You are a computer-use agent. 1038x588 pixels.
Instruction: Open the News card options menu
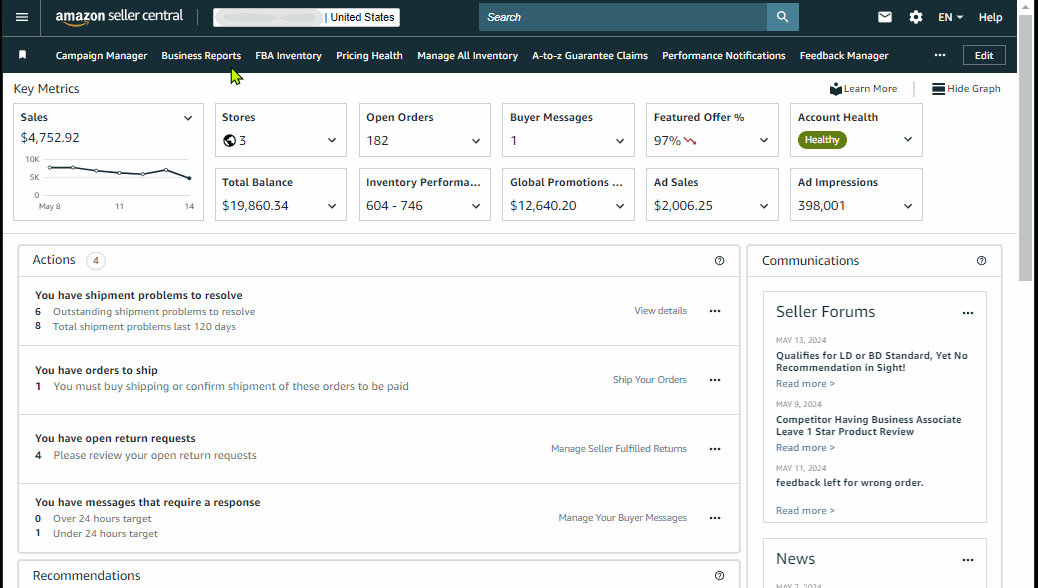[968, 560]
